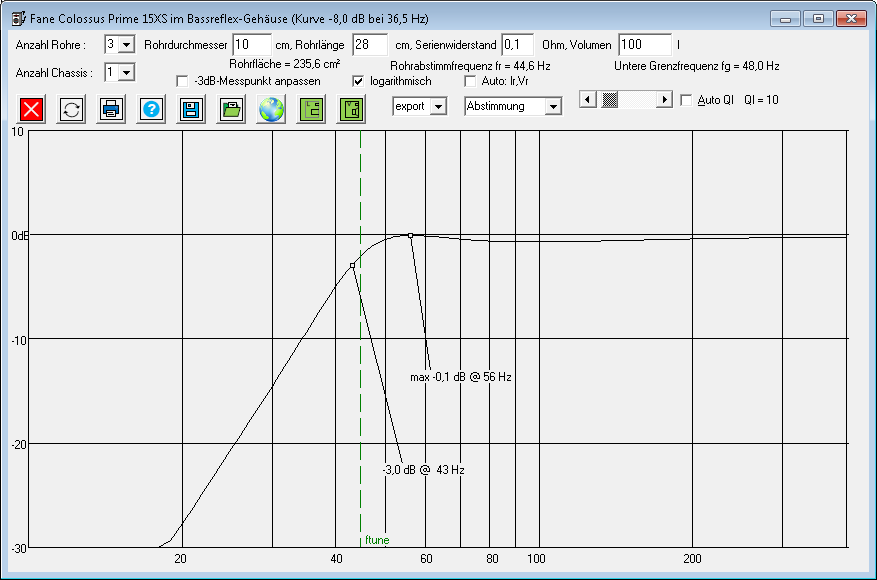This screenshot has height=580, width=877.
Task: Open the Anzahl Chassis dropdown
Action: 127,72
